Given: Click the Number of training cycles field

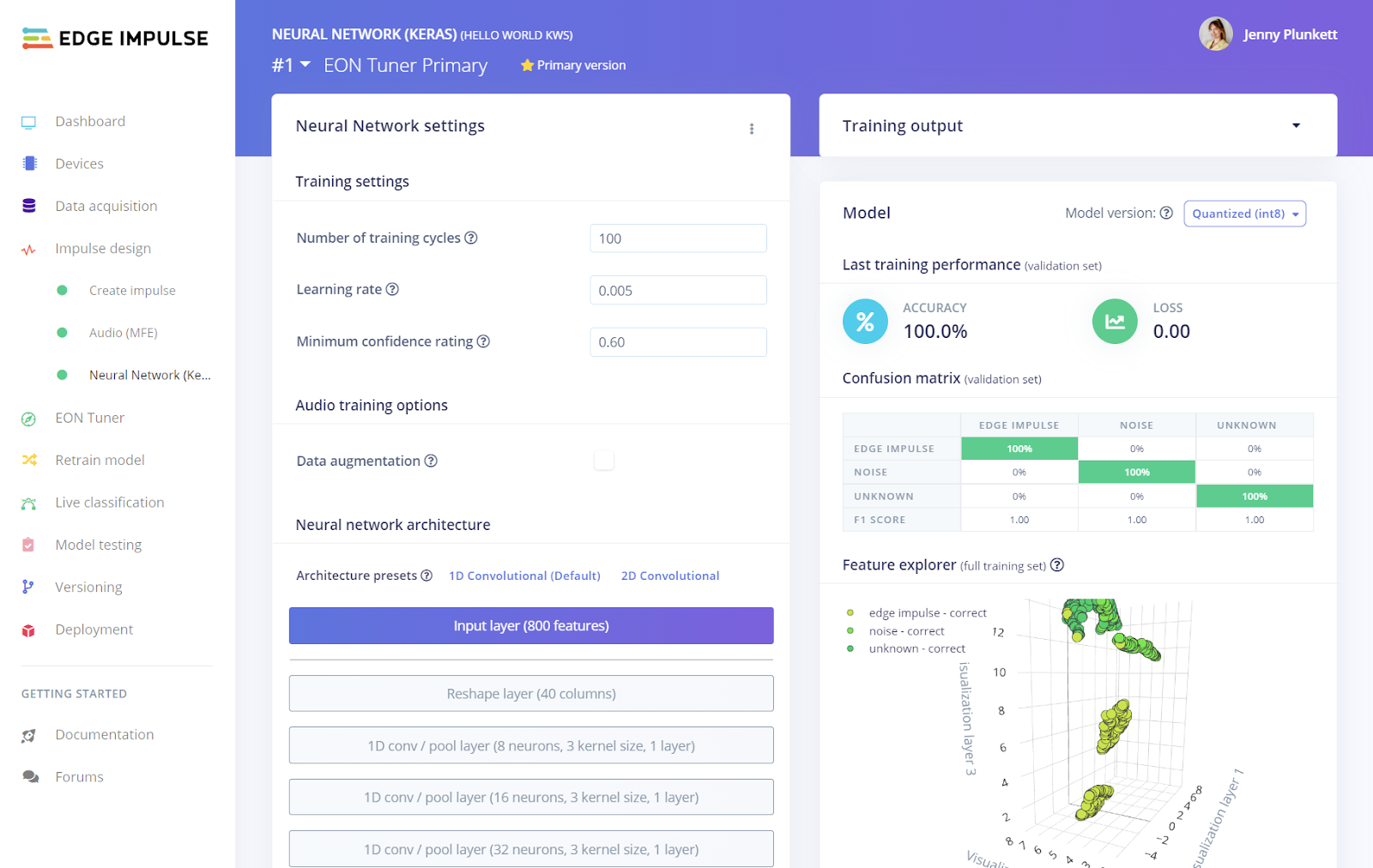Looking at the screenshot, I should pos(678,238).
